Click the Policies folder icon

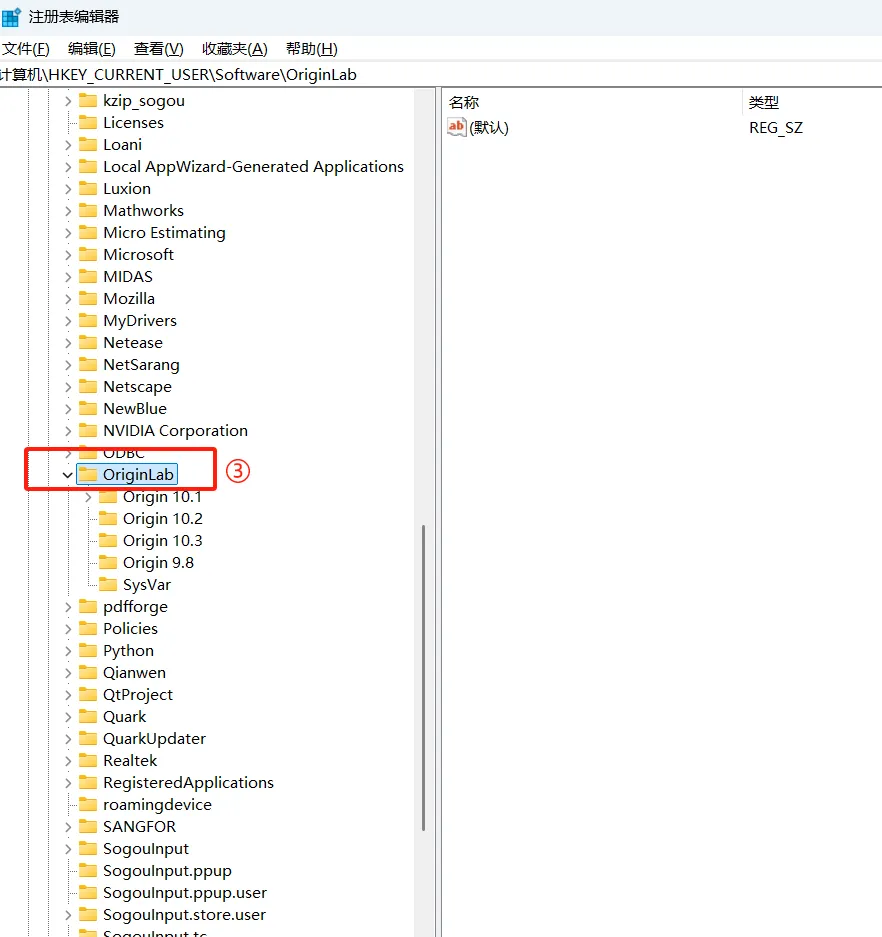click(x=88, y=629)
